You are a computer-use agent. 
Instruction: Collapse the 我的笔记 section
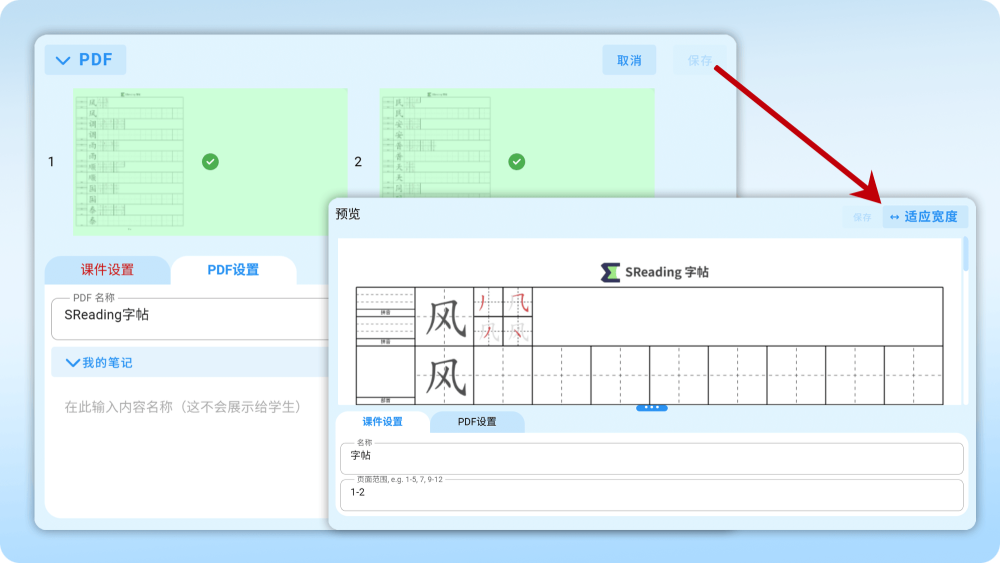pos(190,362)
